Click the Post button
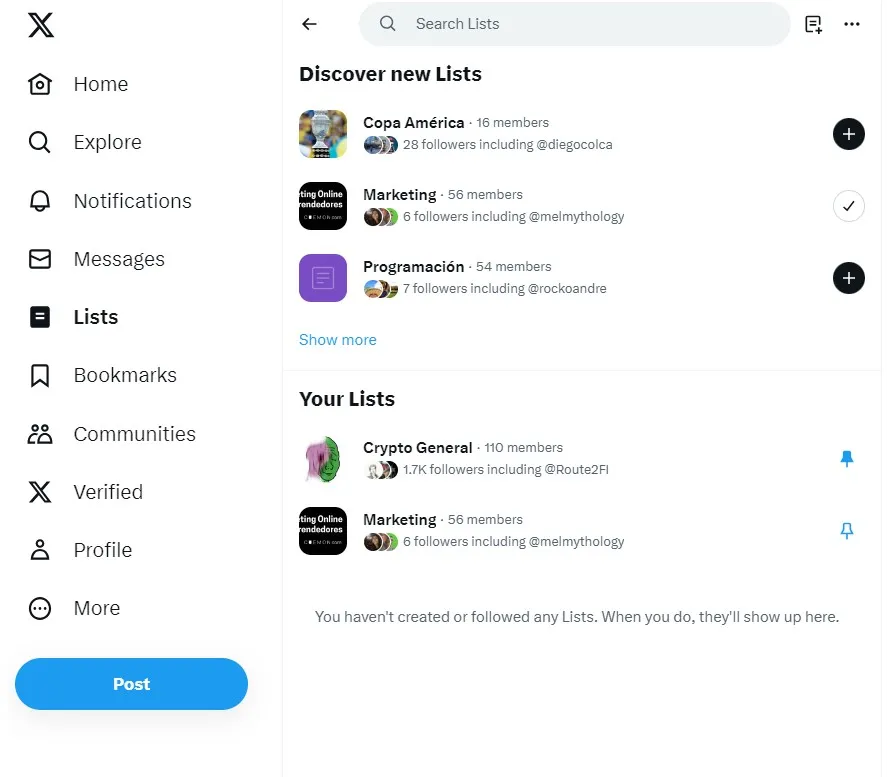 [x=131, y=684]
